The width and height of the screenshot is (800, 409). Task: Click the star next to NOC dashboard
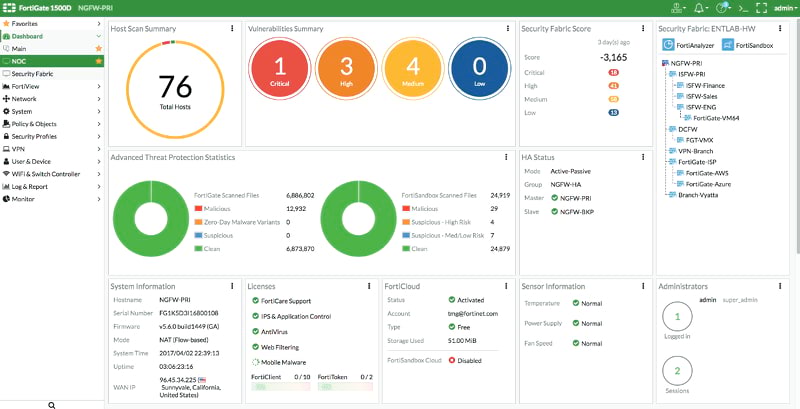[99, 61]
